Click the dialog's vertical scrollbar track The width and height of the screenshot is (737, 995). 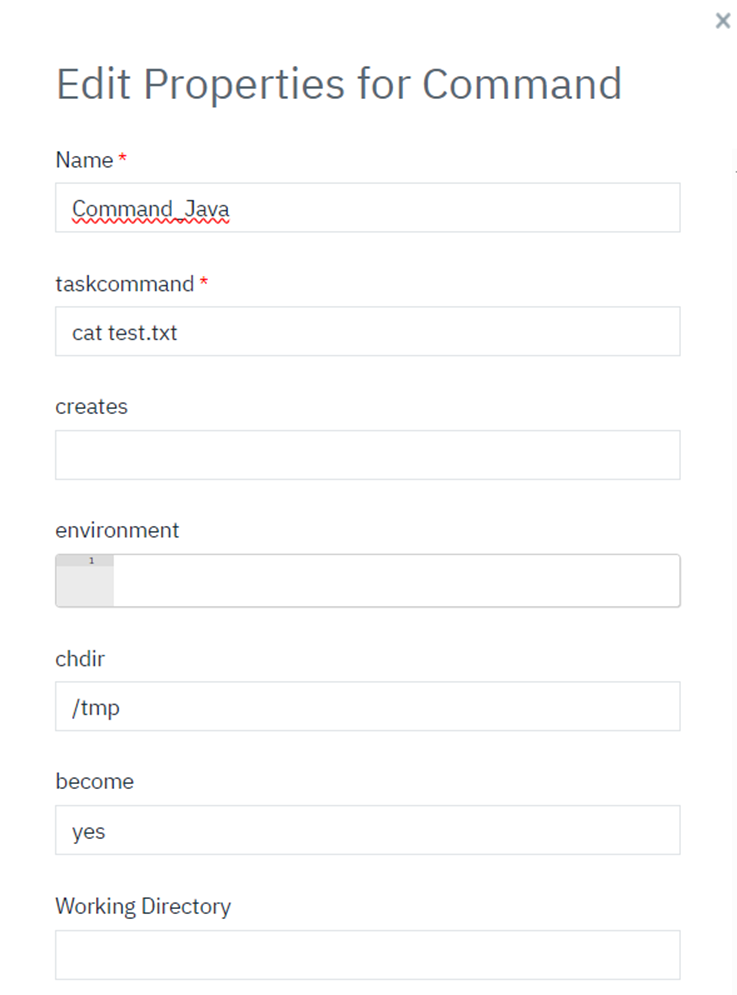point(734,500)
